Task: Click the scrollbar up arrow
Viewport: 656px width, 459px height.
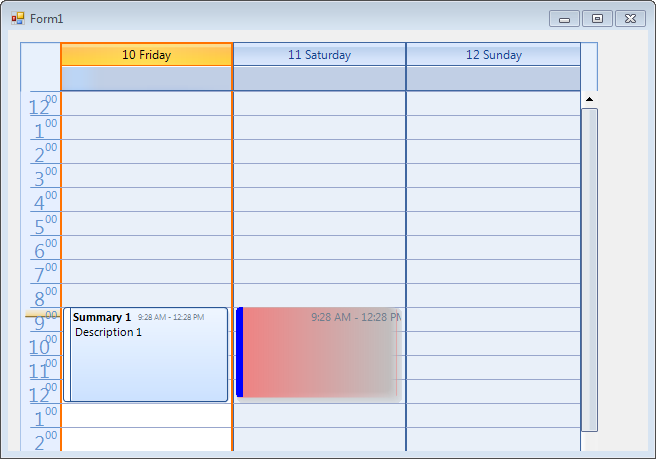Action: click(x=589, y=99)
